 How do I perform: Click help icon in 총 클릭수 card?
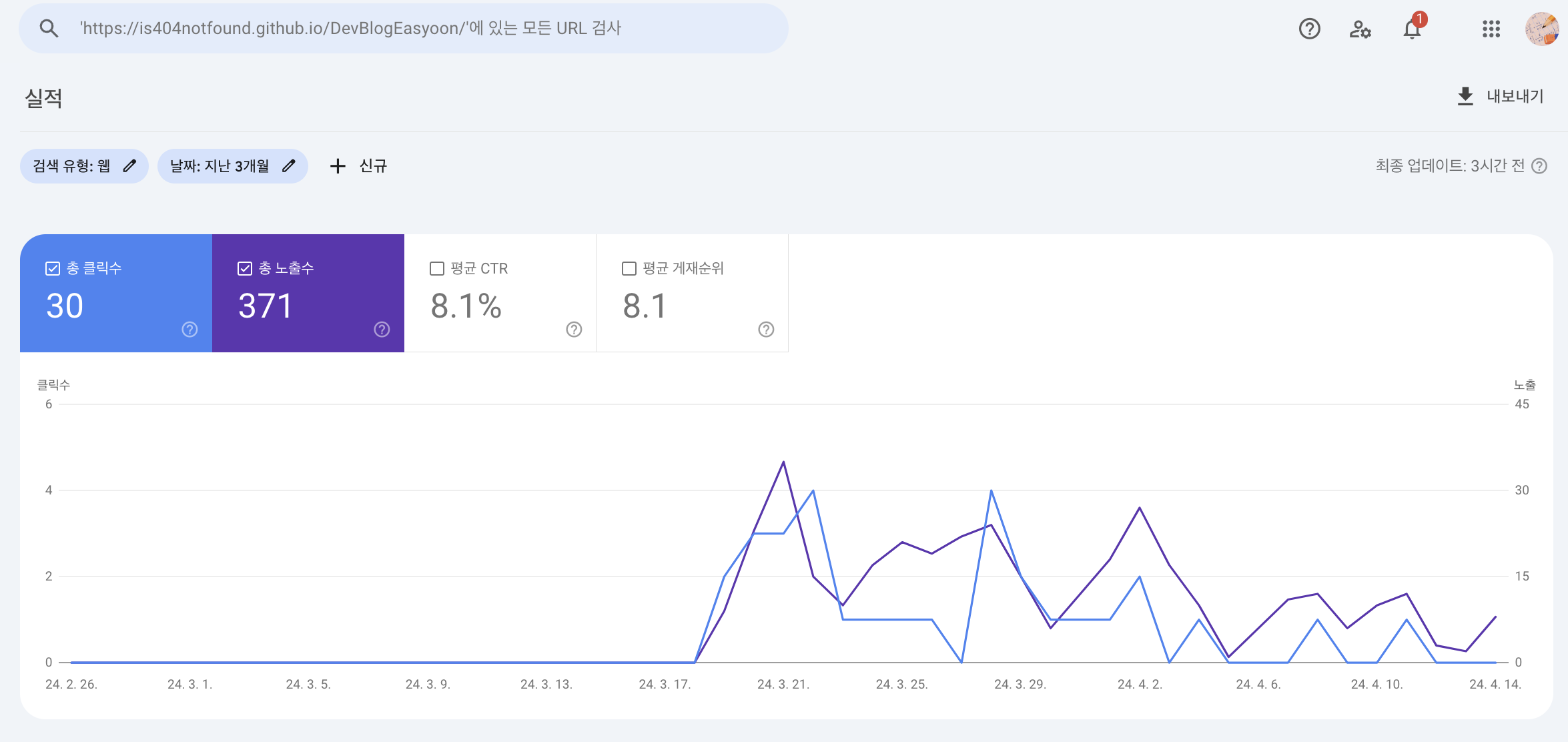[x=189, y=330]
